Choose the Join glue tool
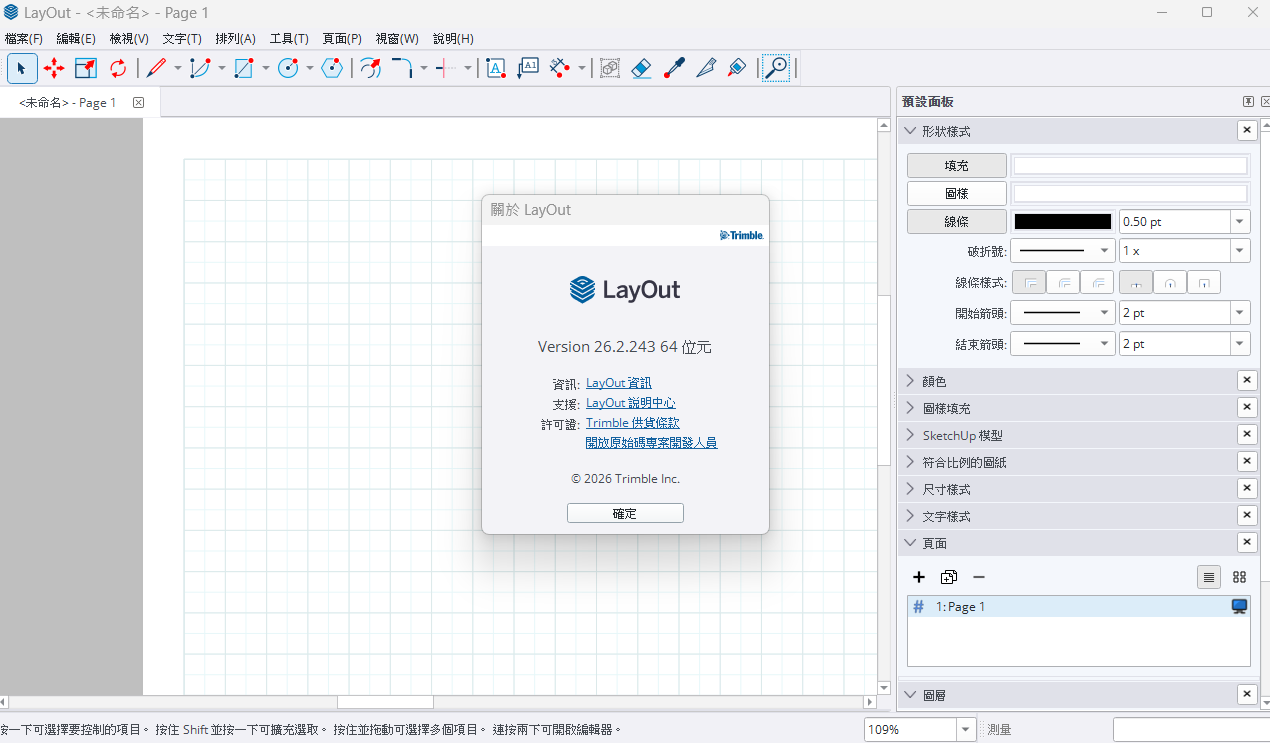The image size is (1270, 743). pyautogui.click(x=738, y=68)
